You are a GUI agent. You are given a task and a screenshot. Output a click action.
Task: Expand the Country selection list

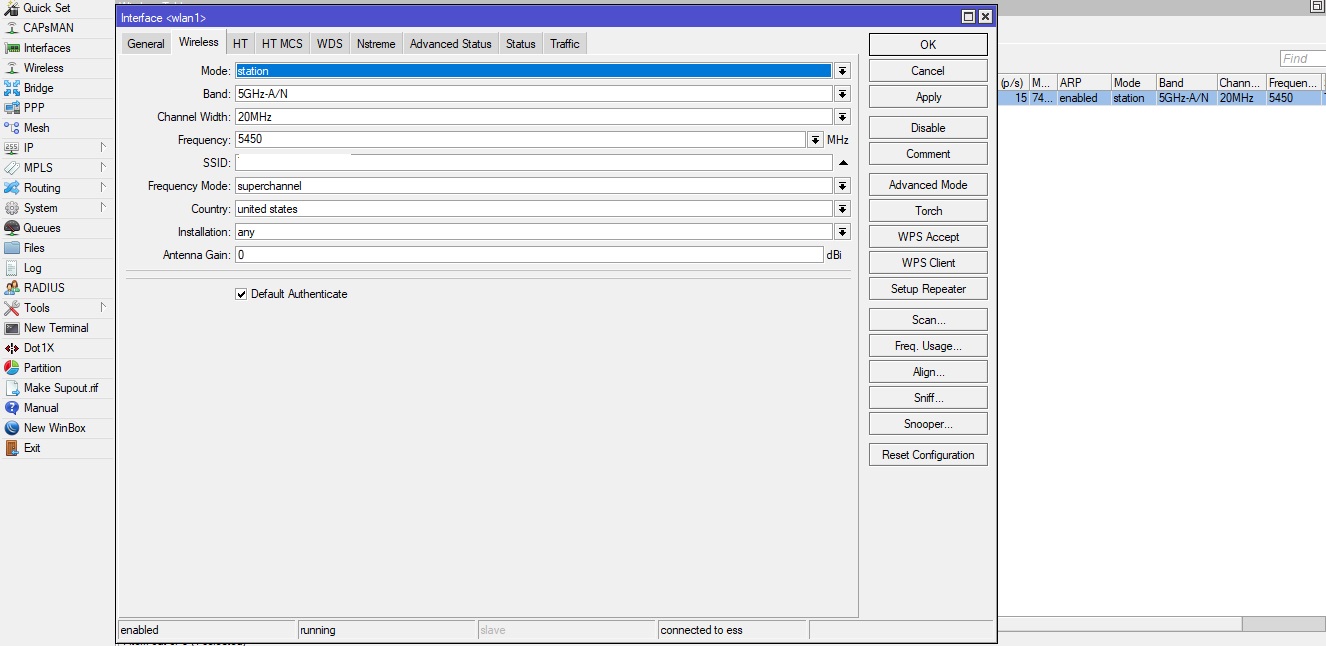pos(842,208)
